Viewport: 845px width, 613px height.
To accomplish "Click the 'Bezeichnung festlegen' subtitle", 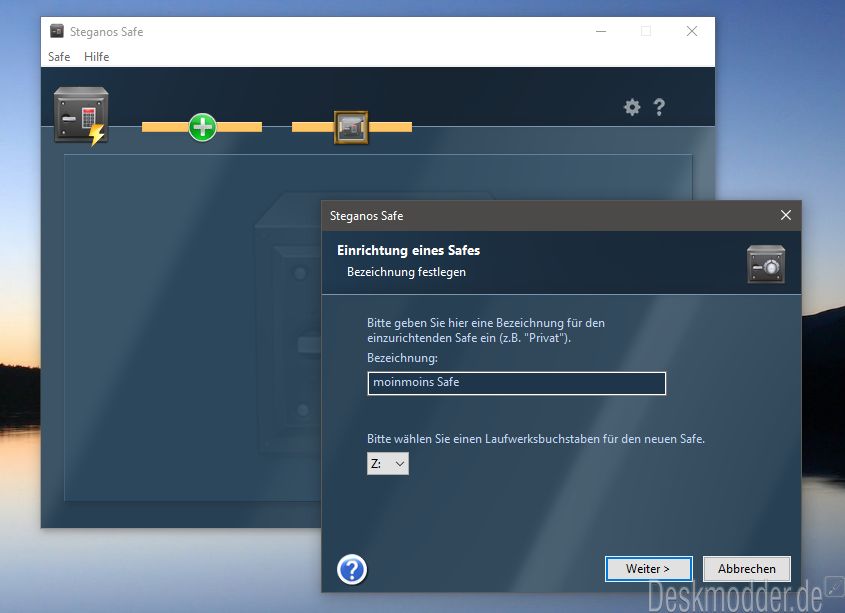I will (406, 272).
